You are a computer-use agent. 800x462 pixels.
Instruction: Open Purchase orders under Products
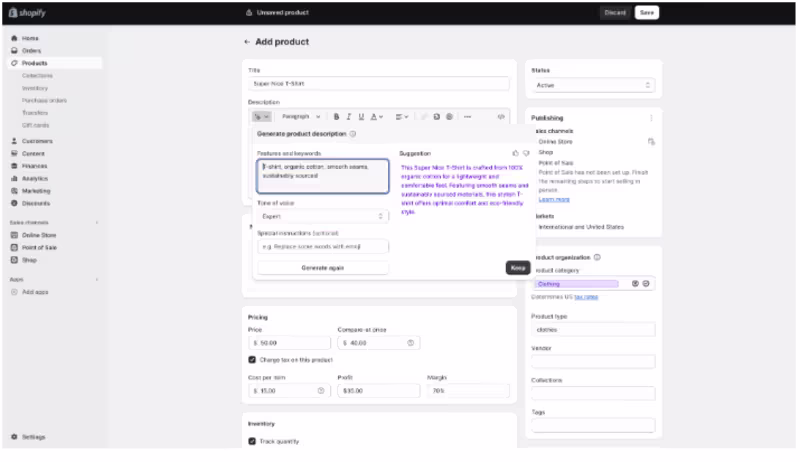44,100
